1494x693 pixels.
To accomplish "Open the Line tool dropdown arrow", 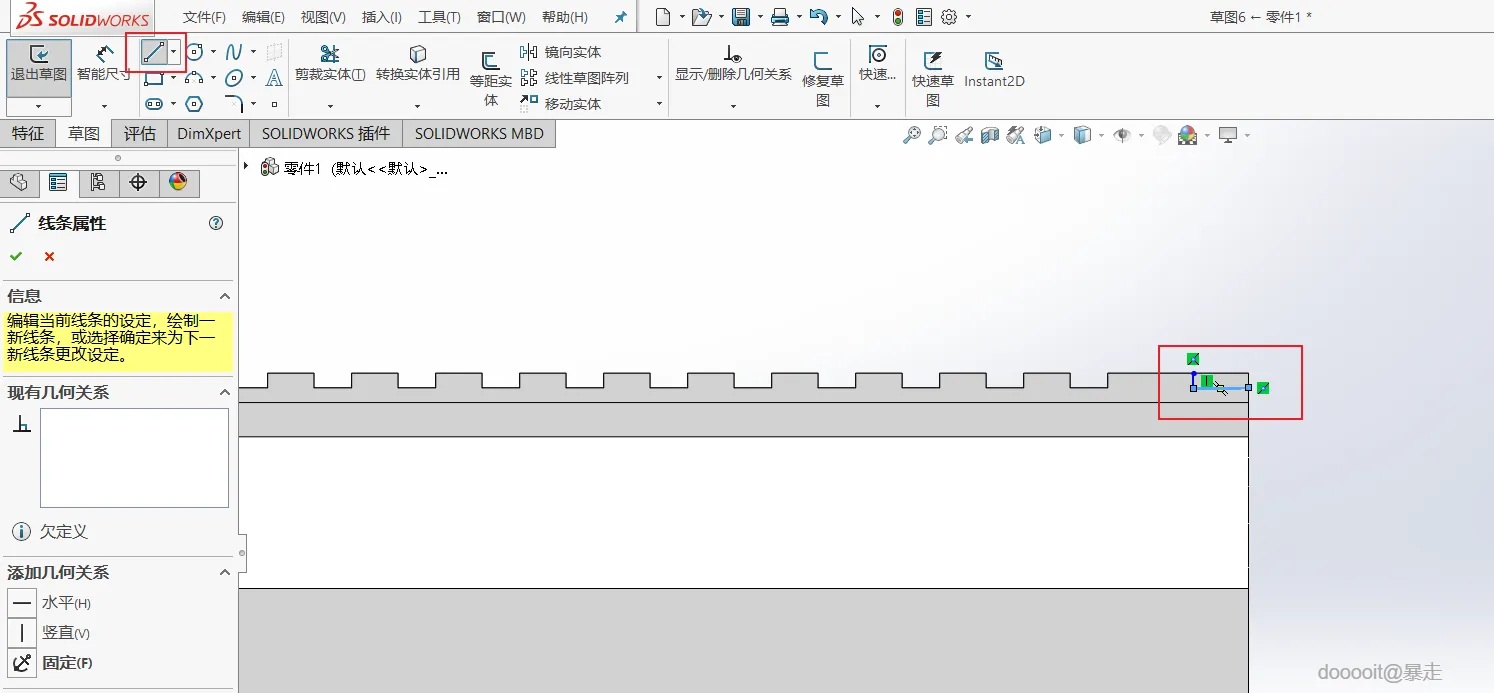I will pyautogui.click(x=174, y=52).
